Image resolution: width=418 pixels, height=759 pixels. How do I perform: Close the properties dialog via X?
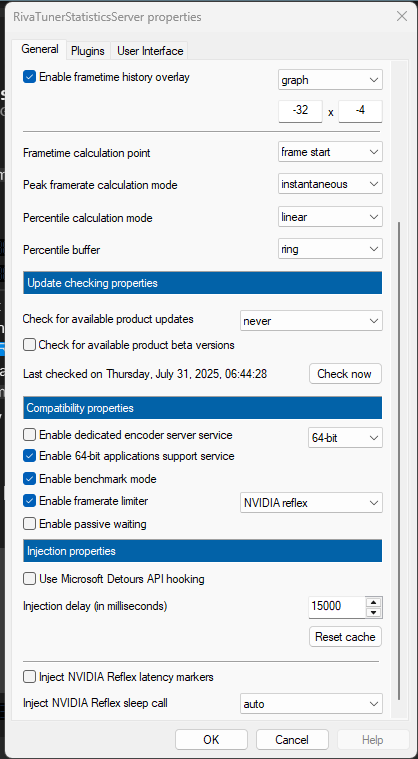[402, 16]
